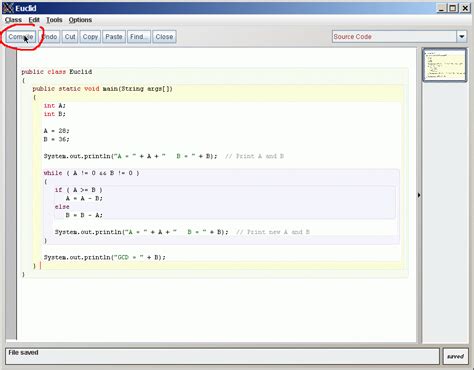
Task: Click the breakpoint margin left of code
Action: pyautogui.click(x=11, y=193)
